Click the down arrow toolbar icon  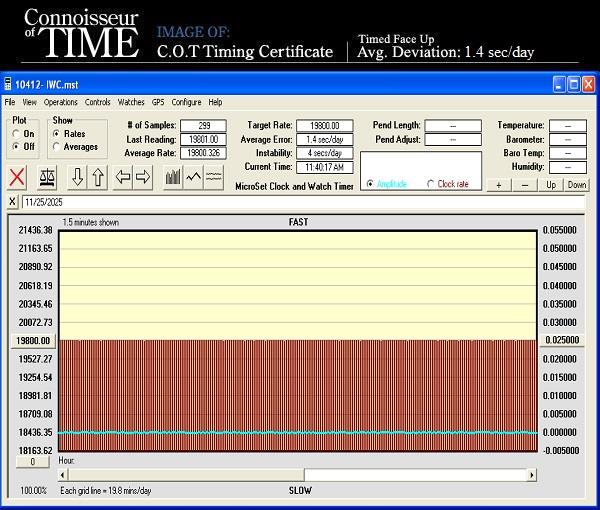tap(78, 178)
